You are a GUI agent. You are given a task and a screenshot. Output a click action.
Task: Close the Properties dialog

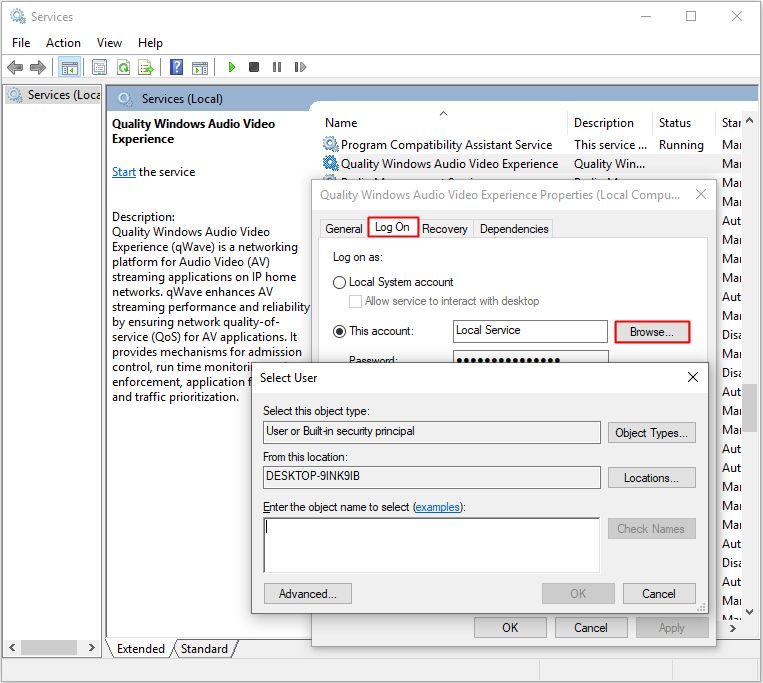click(701, 195)
